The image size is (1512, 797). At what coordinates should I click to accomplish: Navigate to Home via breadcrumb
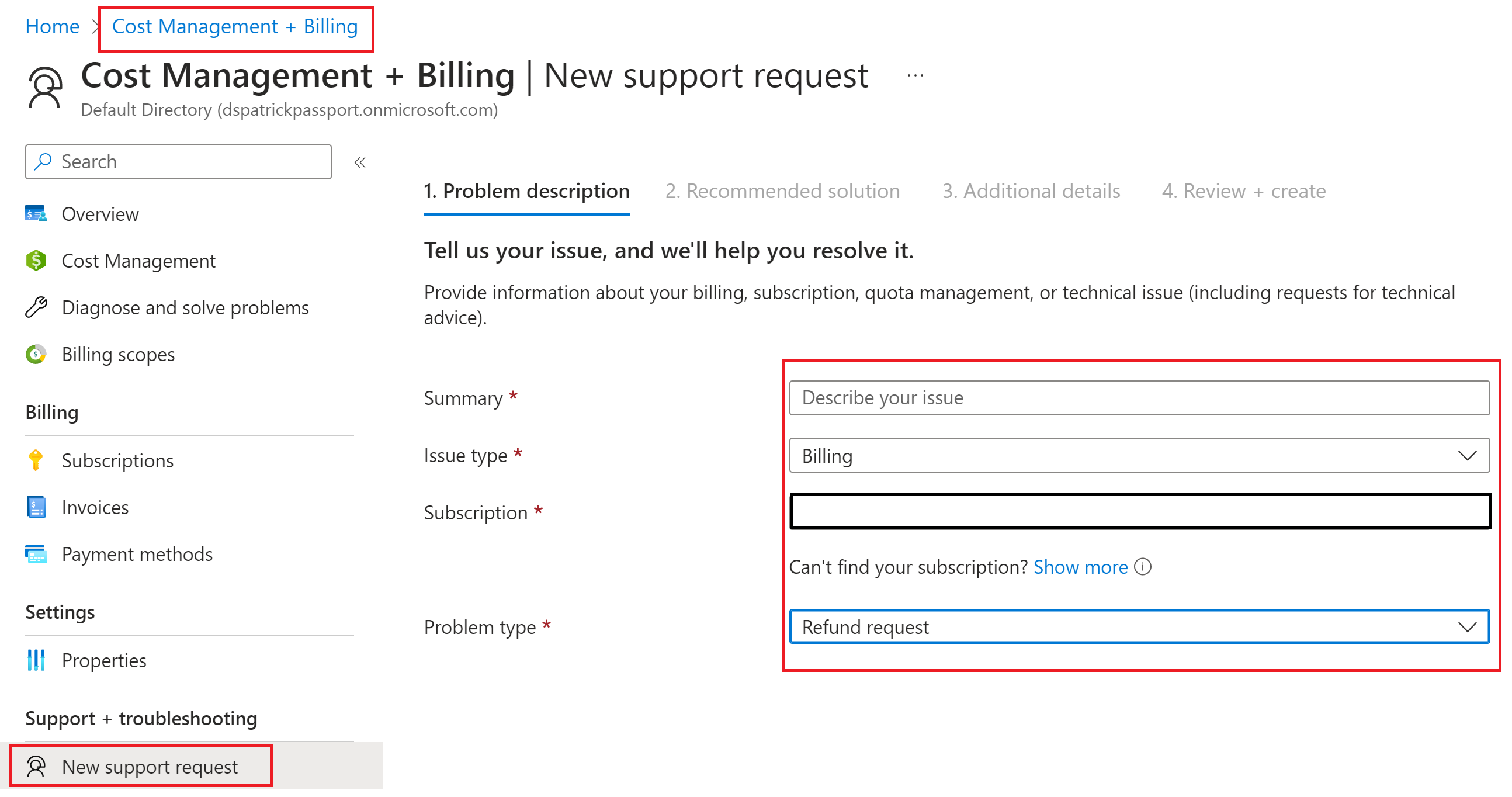point(52,26)
